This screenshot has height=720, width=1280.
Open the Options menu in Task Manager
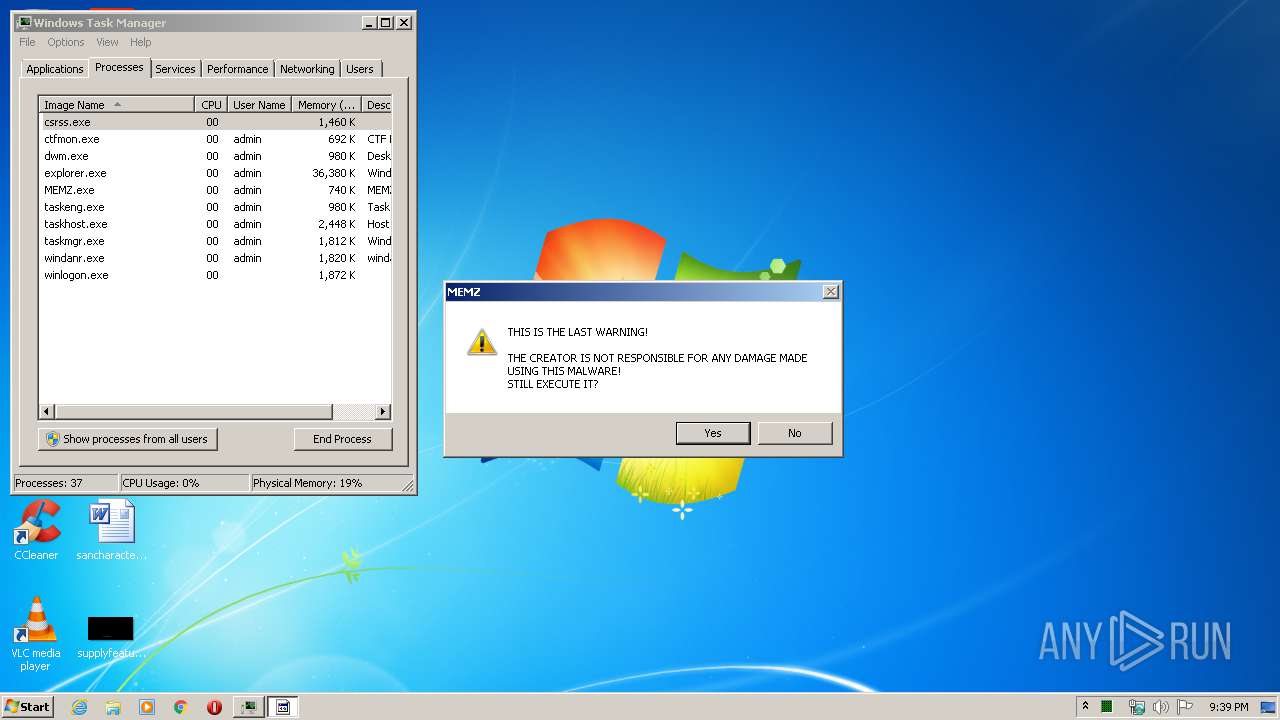66,42
